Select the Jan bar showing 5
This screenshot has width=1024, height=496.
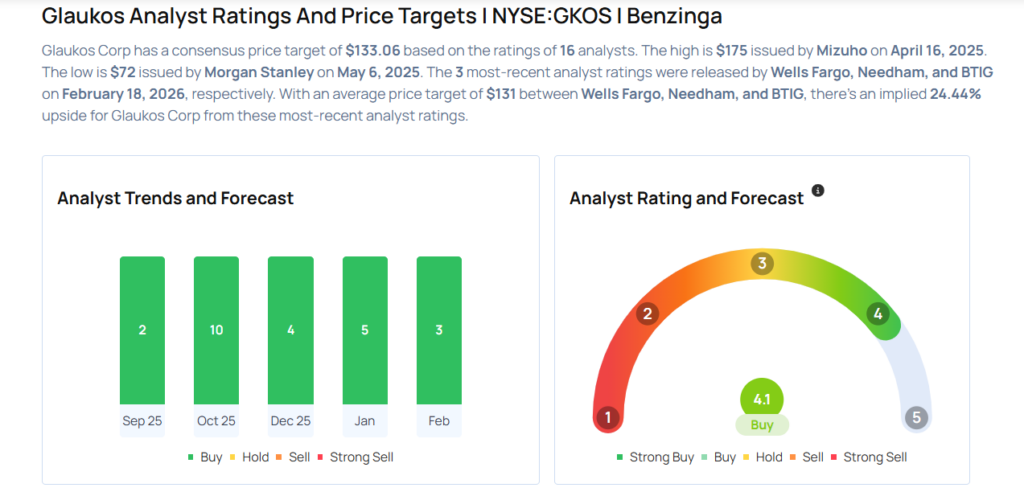click(365, 330)
